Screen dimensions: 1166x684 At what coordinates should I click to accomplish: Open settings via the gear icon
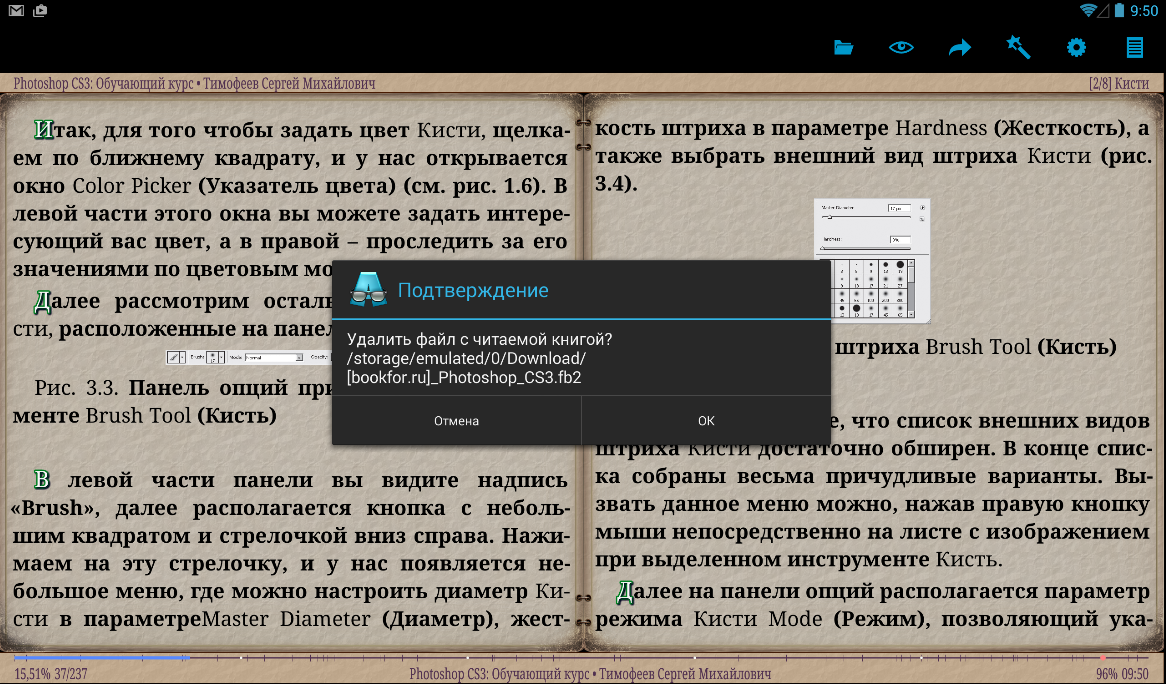click(x=1076, y=47)
